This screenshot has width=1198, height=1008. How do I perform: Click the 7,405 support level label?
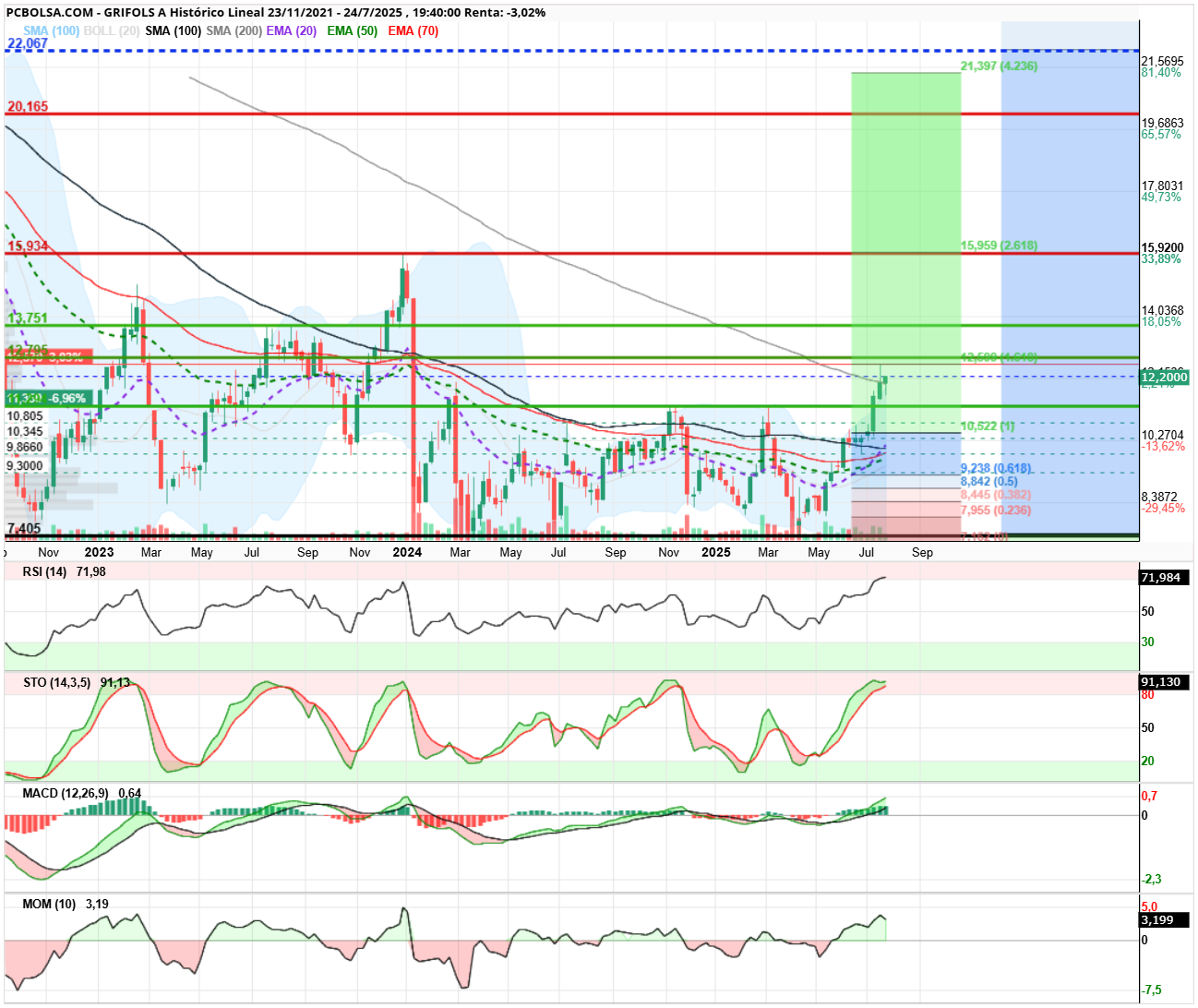[x=24, y=528]
